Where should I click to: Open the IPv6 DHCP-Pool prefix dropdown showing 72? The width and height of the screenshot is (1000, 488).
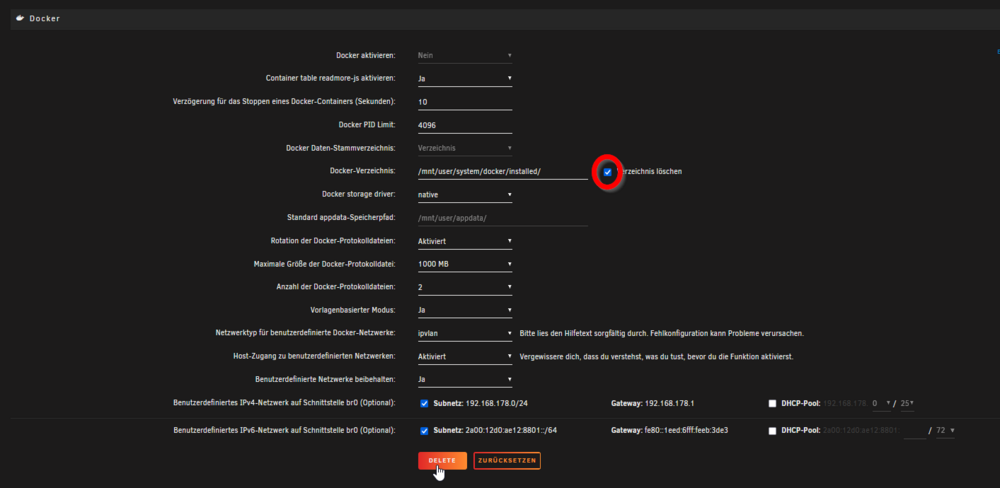(x=945, y=431)
